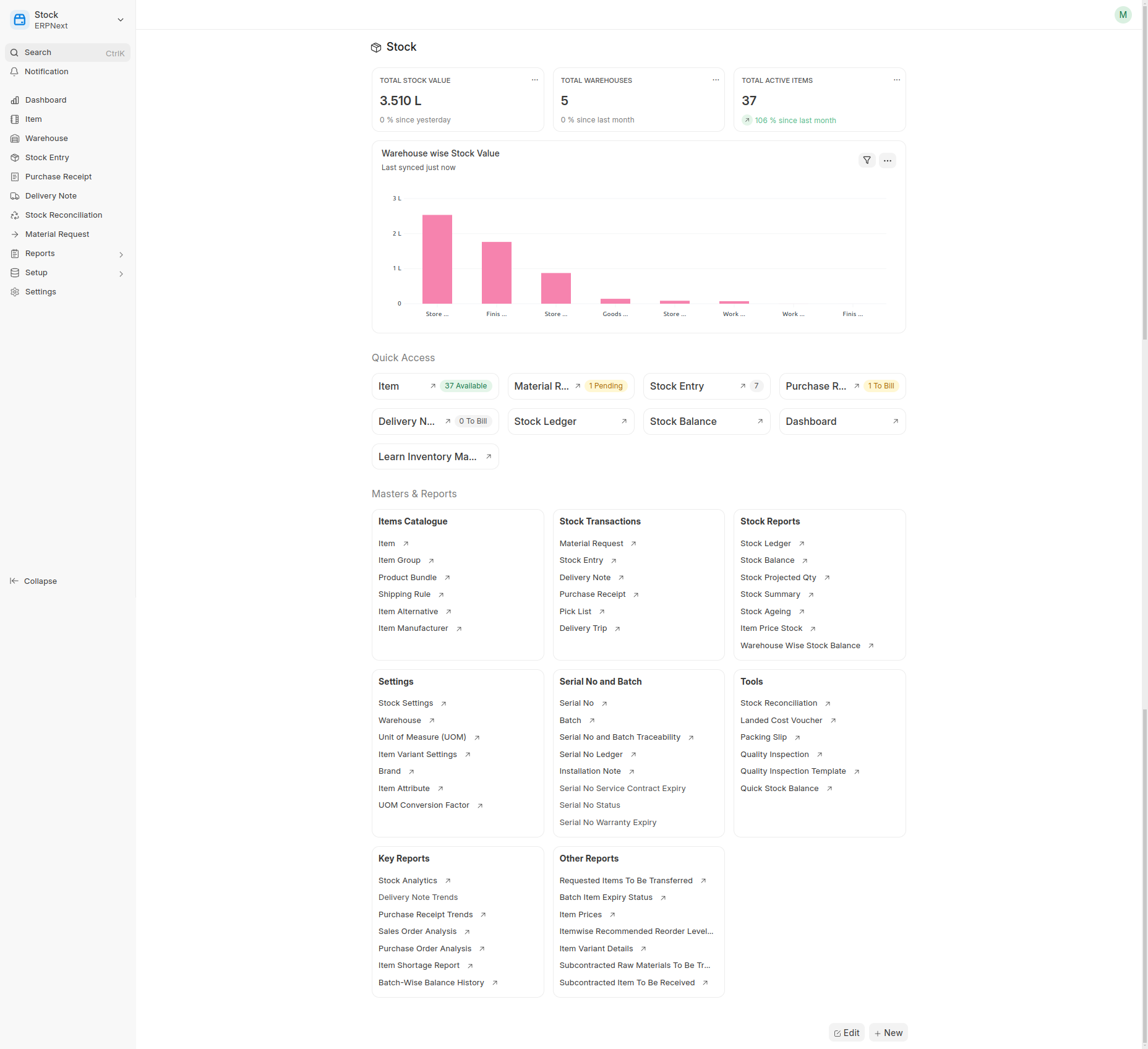The image size is (1148, 1049).
Task: Click the Stock Ledger shortcut arrow icon
Action: pyautogui.click(x=623, y=421)
